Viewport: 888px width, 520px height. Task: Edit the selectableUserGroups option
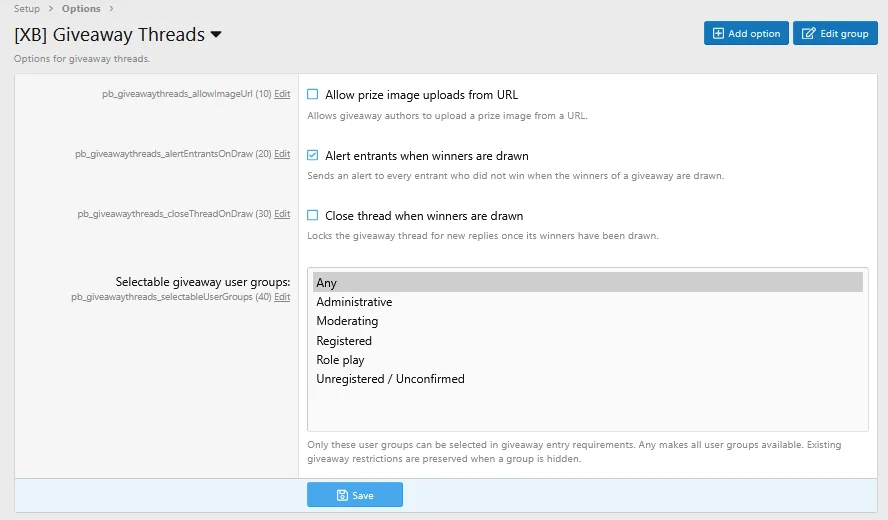[x=282, y=297]
